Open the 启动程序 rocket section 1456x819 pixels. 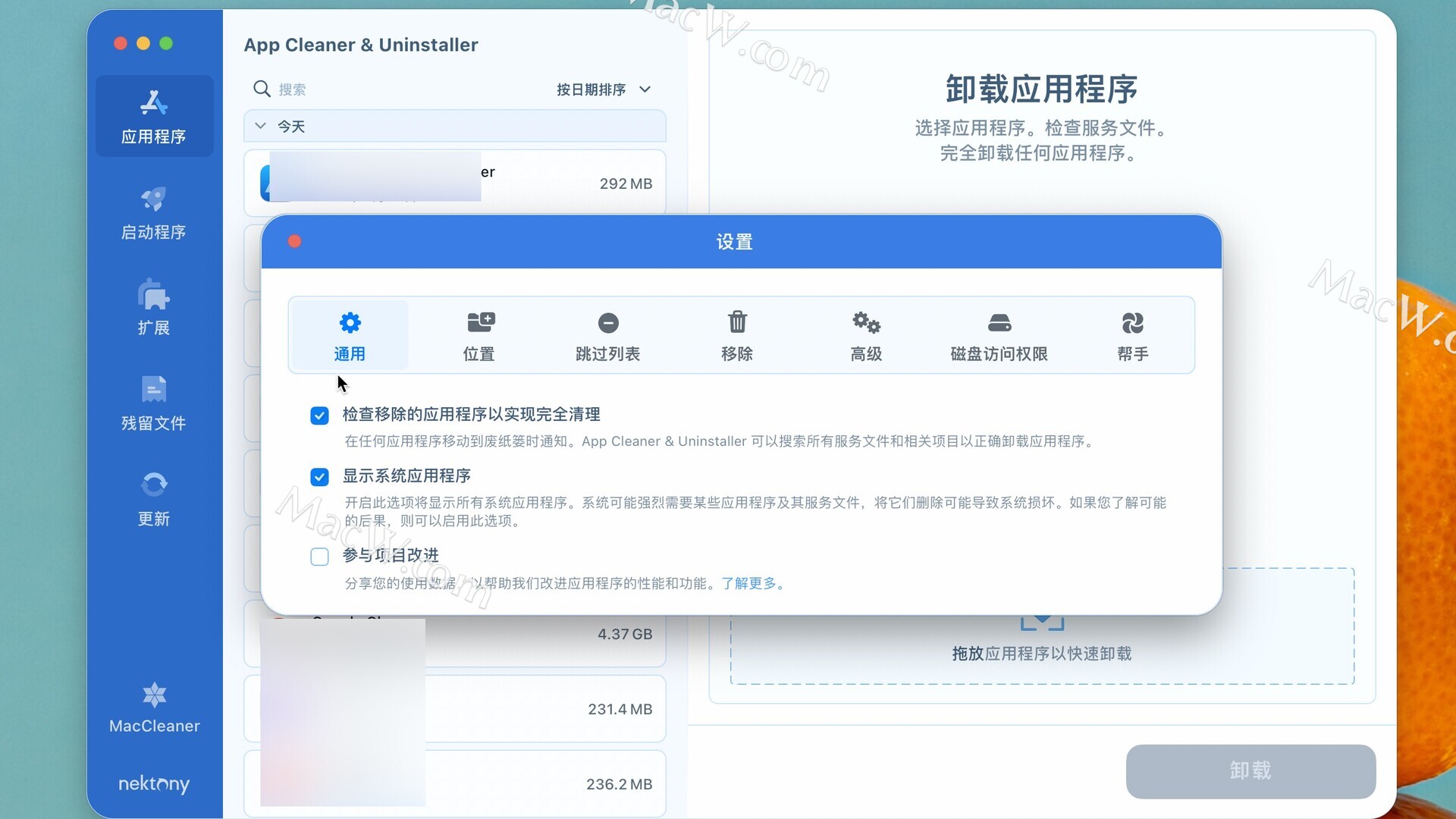pyautogui.click(x=154, y=213)
